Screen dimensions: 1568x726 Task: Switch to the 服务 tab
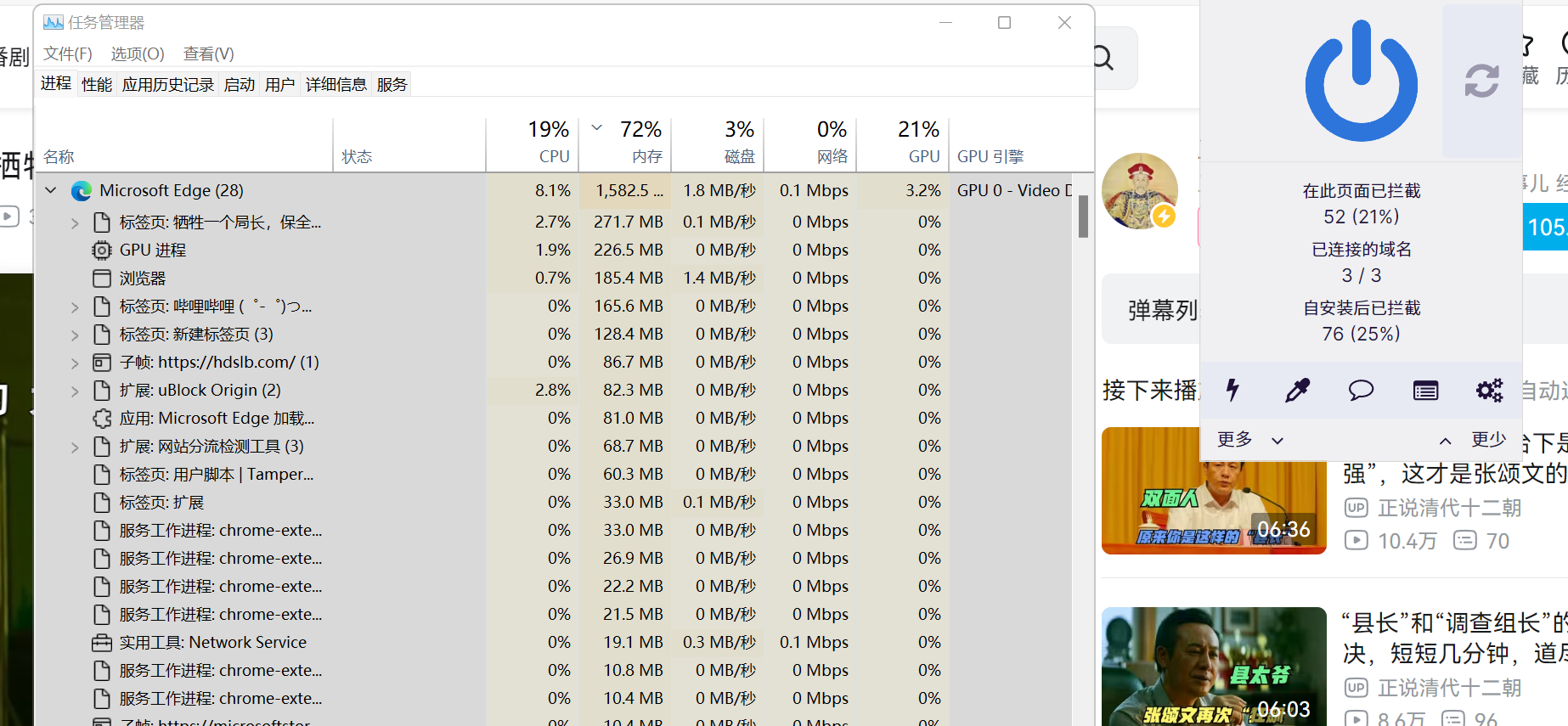click(392, 84)
